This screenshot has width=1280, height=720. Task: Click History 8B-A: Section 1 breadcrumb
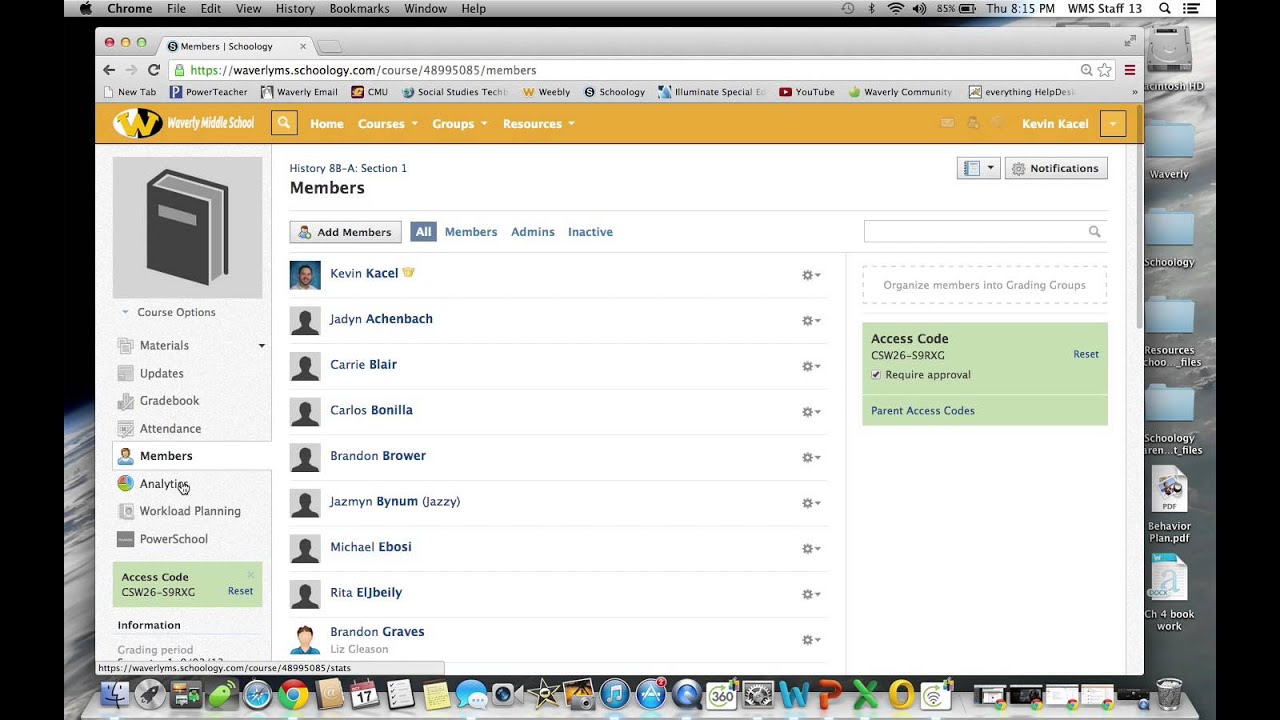tap(348, 168)
